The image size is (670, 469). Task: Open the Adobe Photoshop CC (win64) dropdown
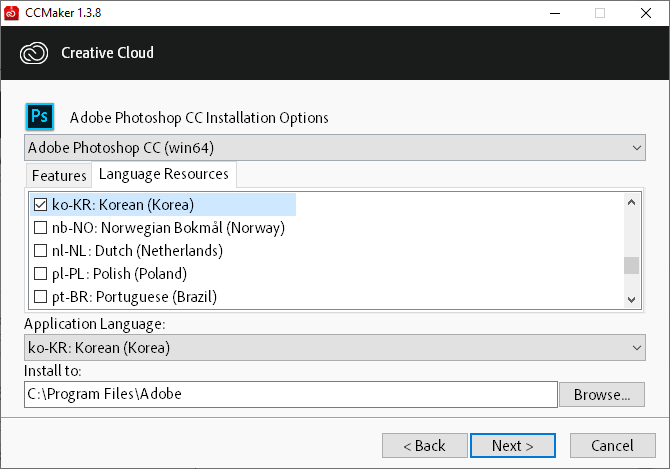335,148
